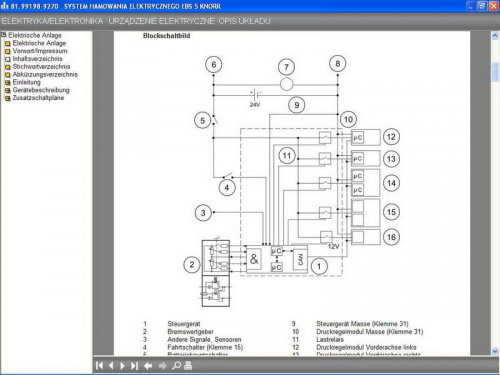Open the magnifier search icon
This screenshot has width=500, height=375.
[176, 366]
